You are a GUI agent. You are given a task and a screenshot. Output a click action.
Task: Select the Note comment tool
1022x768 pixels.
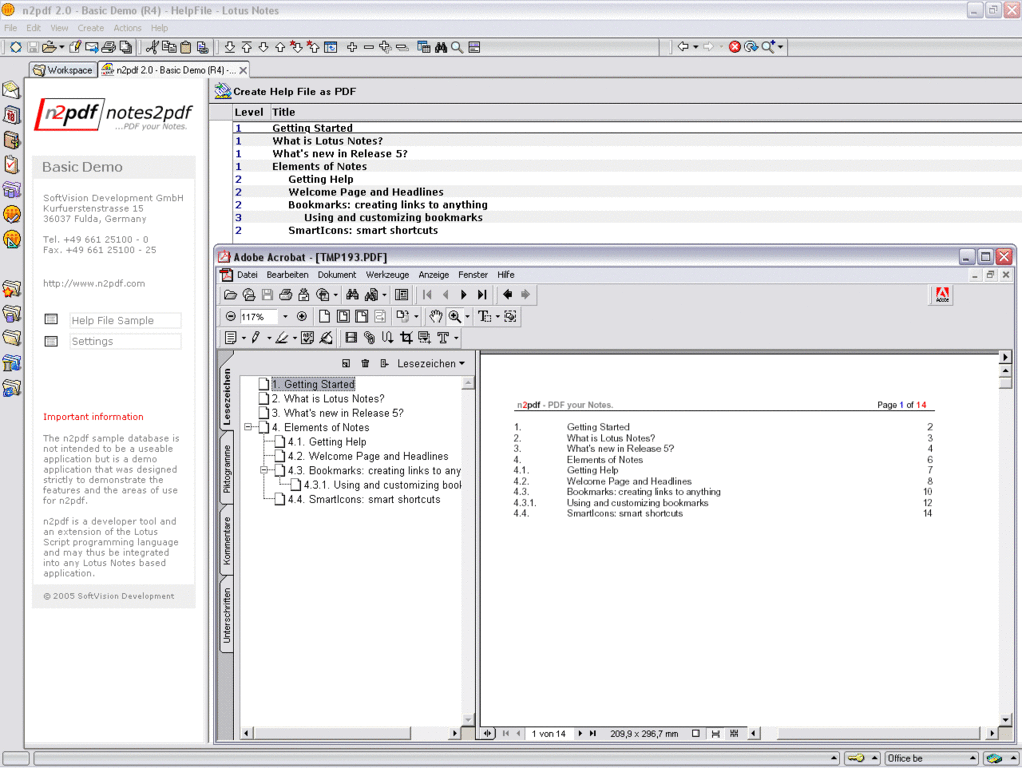(231, 338)
